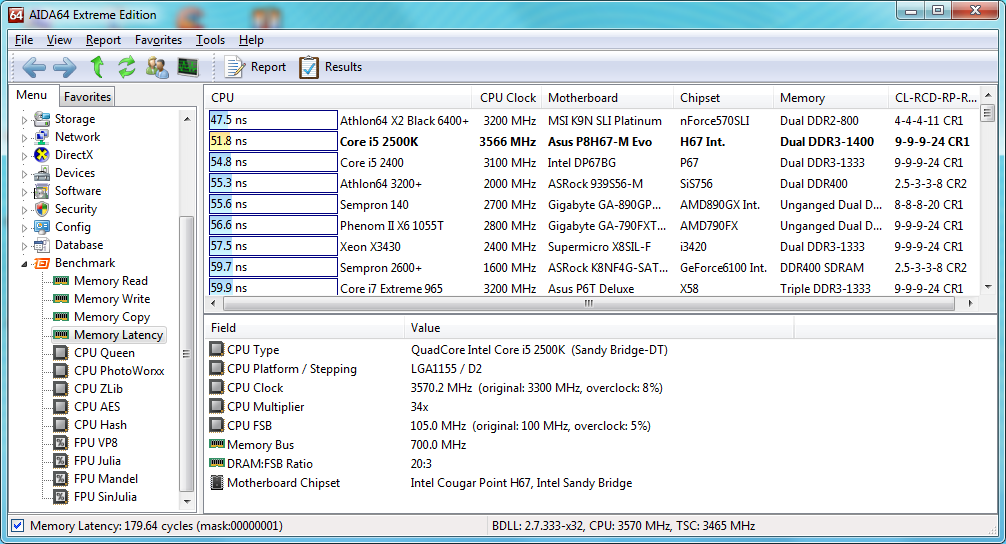The height and width of the screenshot is (544, 1006).
Task: Select Database icon in the menu tree
Action: 42,244
